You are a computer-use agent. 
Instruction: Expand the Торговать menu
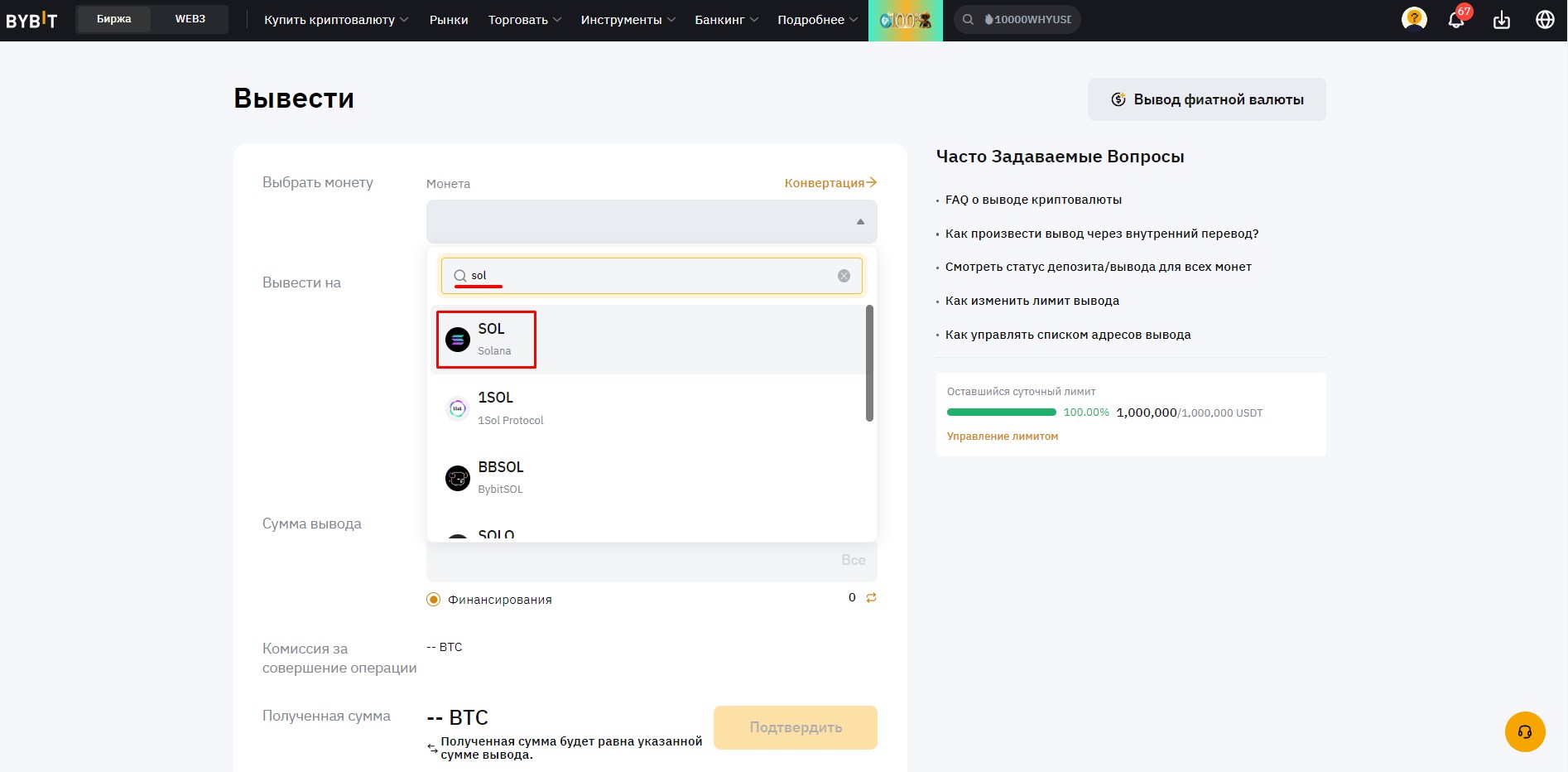click(525, 20)
